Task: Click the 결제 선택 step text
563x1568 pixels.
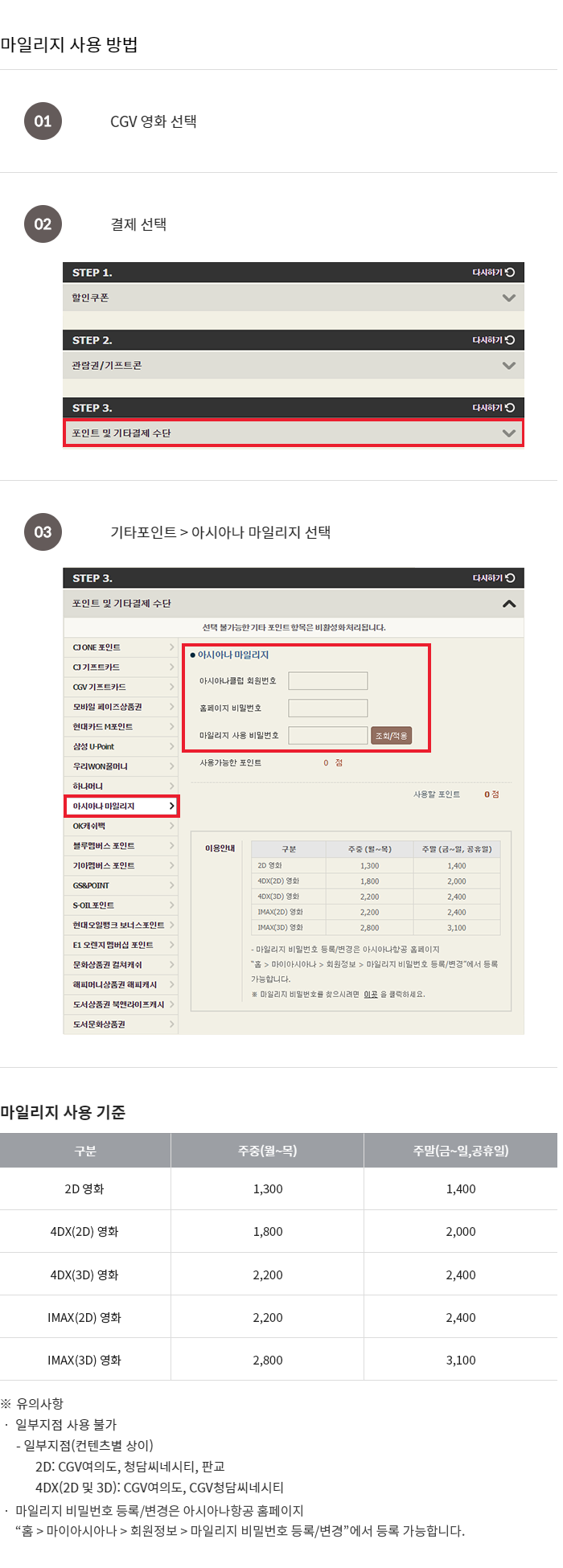Action: point(138,224)
